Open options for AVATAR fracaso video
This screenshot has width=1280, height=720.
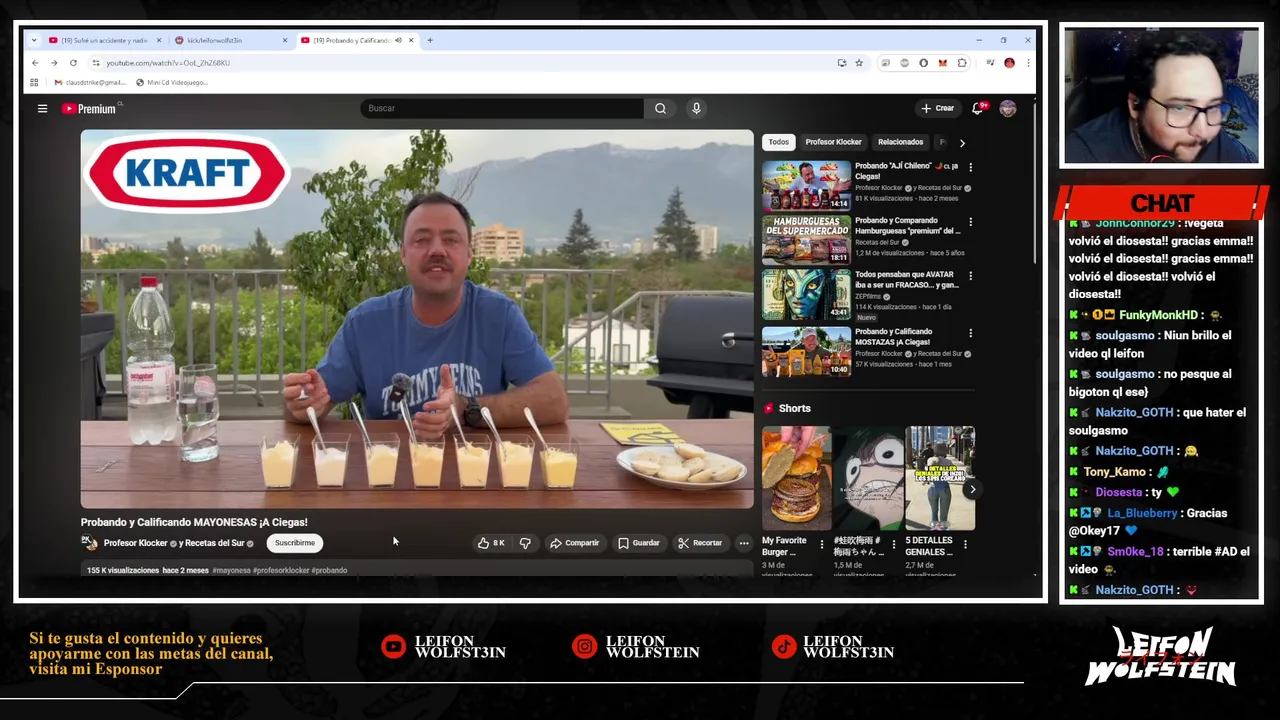pyautogui.click(x=970, y=276)
